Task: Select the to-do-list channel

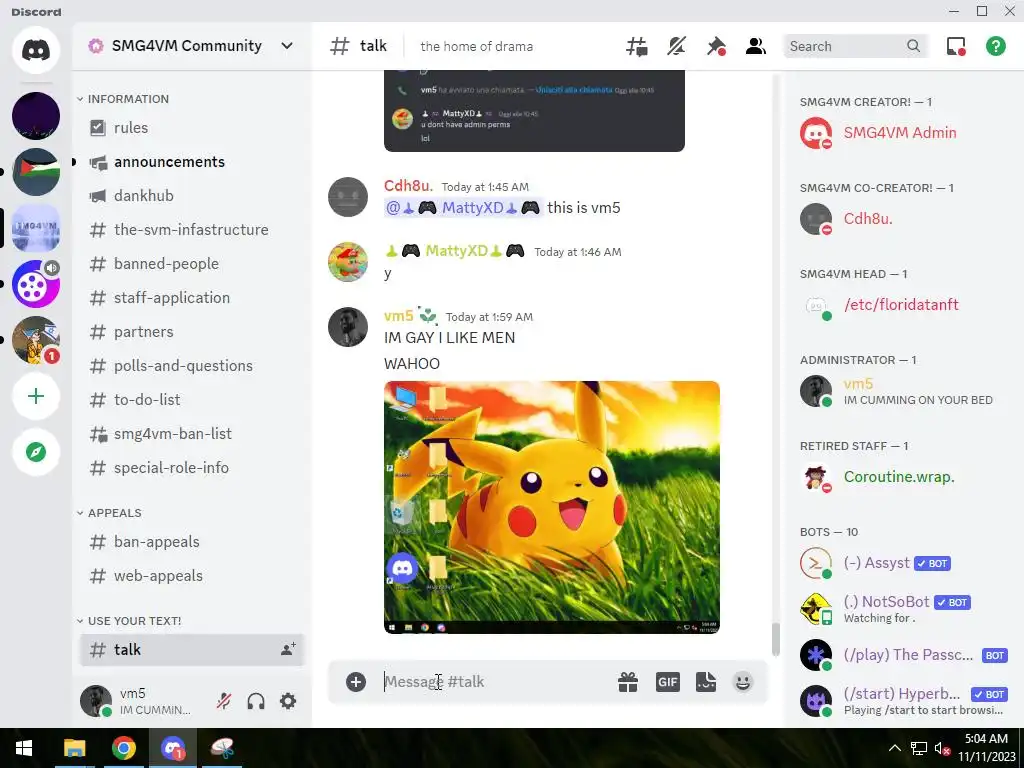Action: click(x=191, y=400)
